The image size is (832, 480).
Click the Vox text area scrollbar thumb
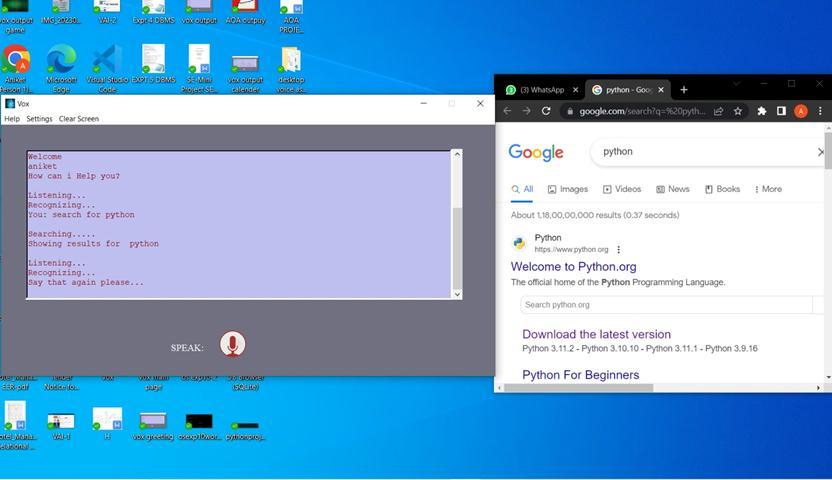pyautogui.click(x=457, y=248)
